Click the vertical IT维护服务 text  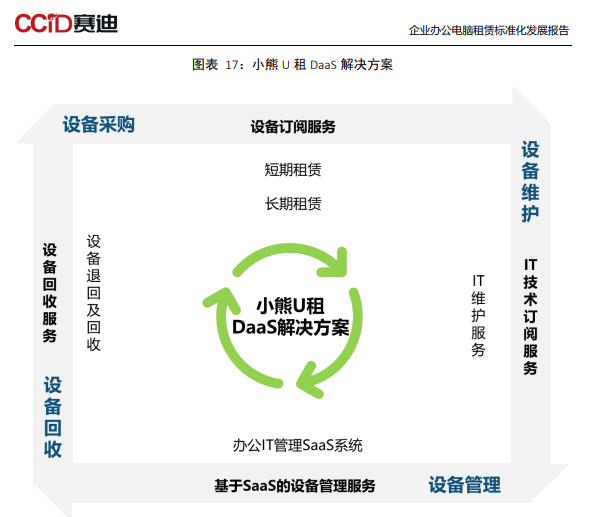[x=478, y=315]
